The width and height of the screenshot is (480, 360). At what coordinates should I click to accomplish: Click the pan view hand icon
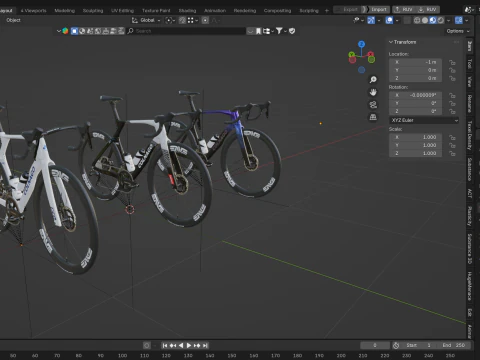point(373,92)
